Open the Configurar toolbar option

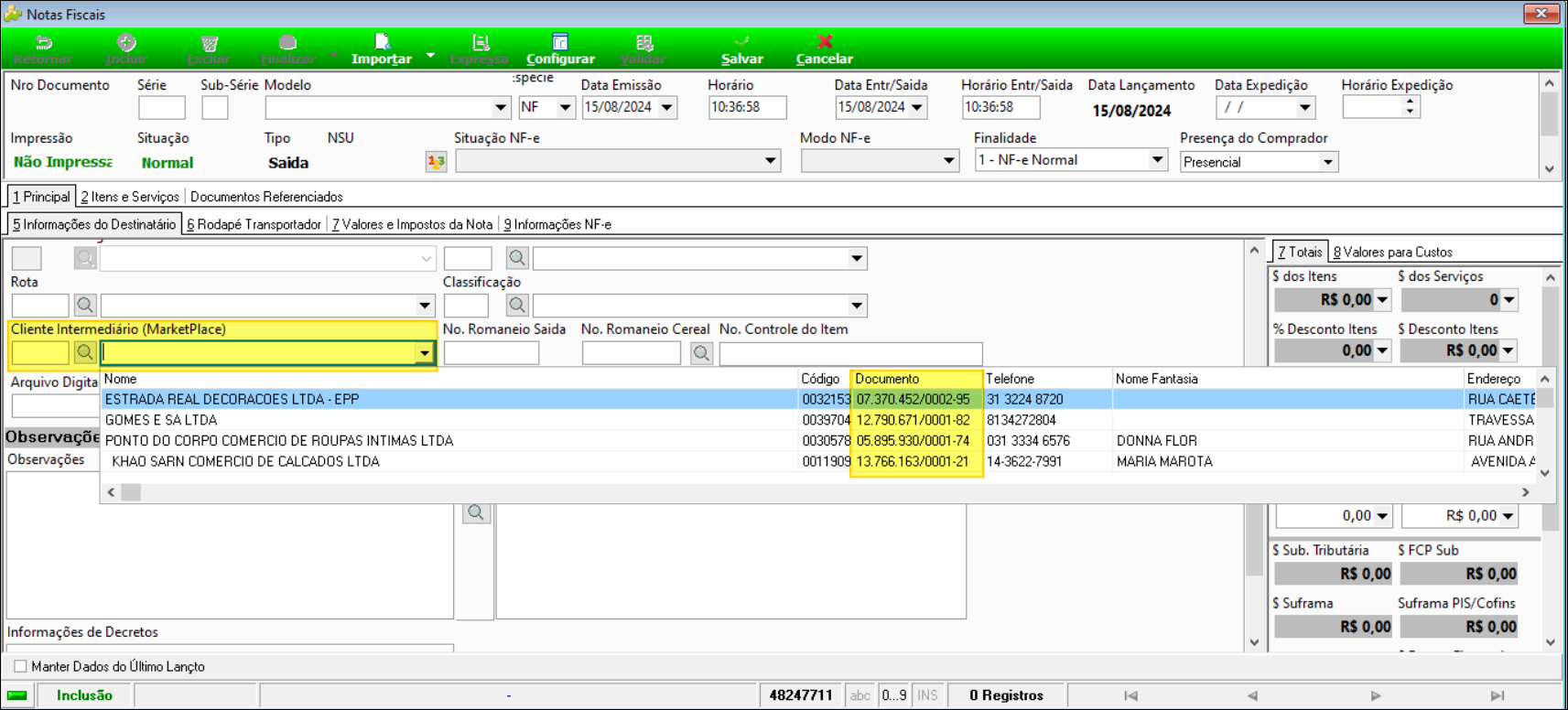[x=560, y=49]
